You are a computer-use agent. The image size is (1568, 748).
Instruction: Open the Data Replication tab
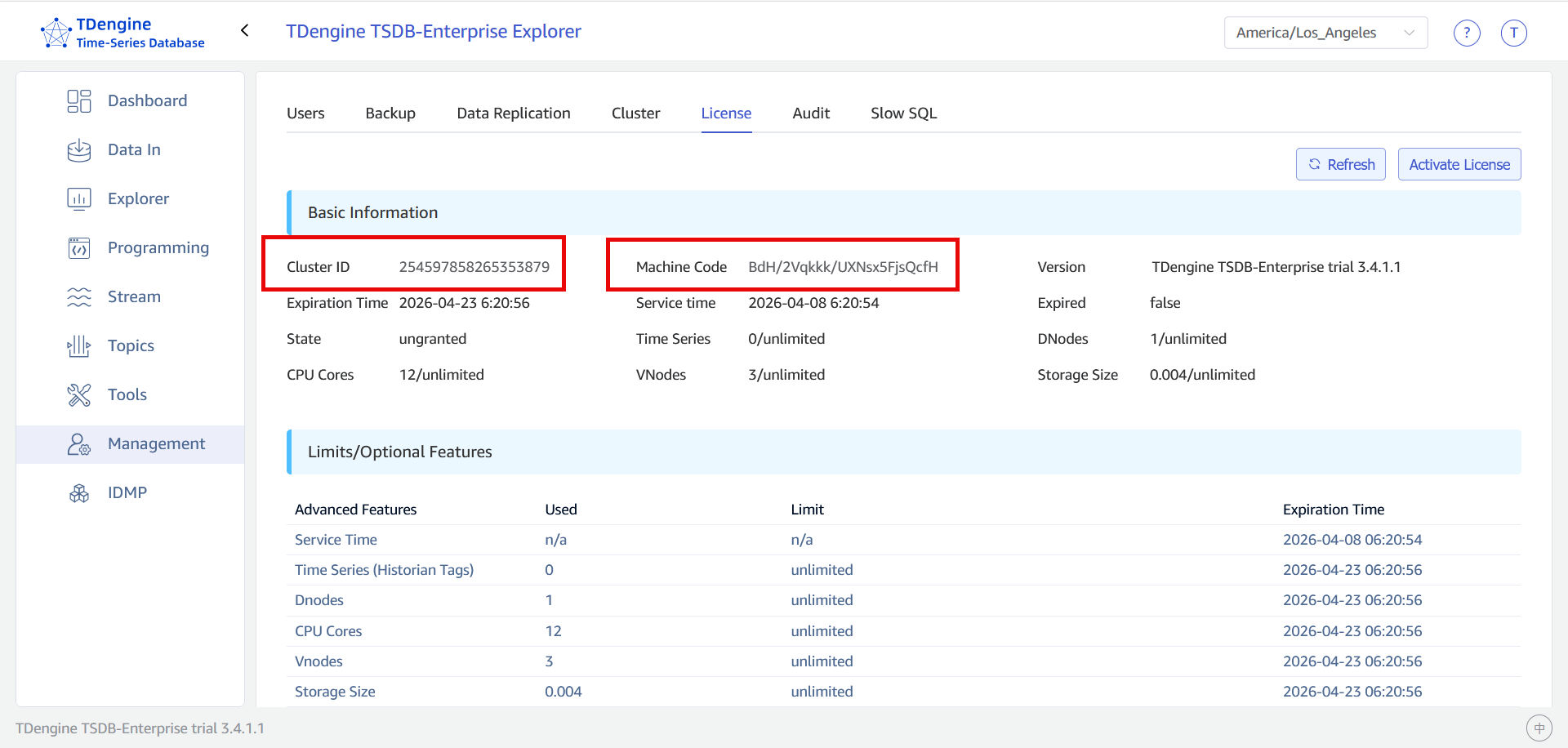[x=513, y=114]
